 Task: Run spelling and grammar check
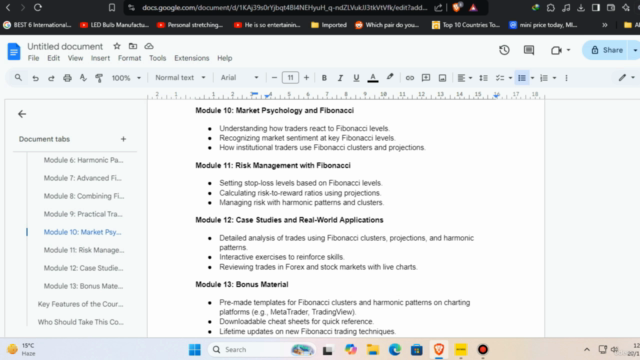(x=83, y=78)
